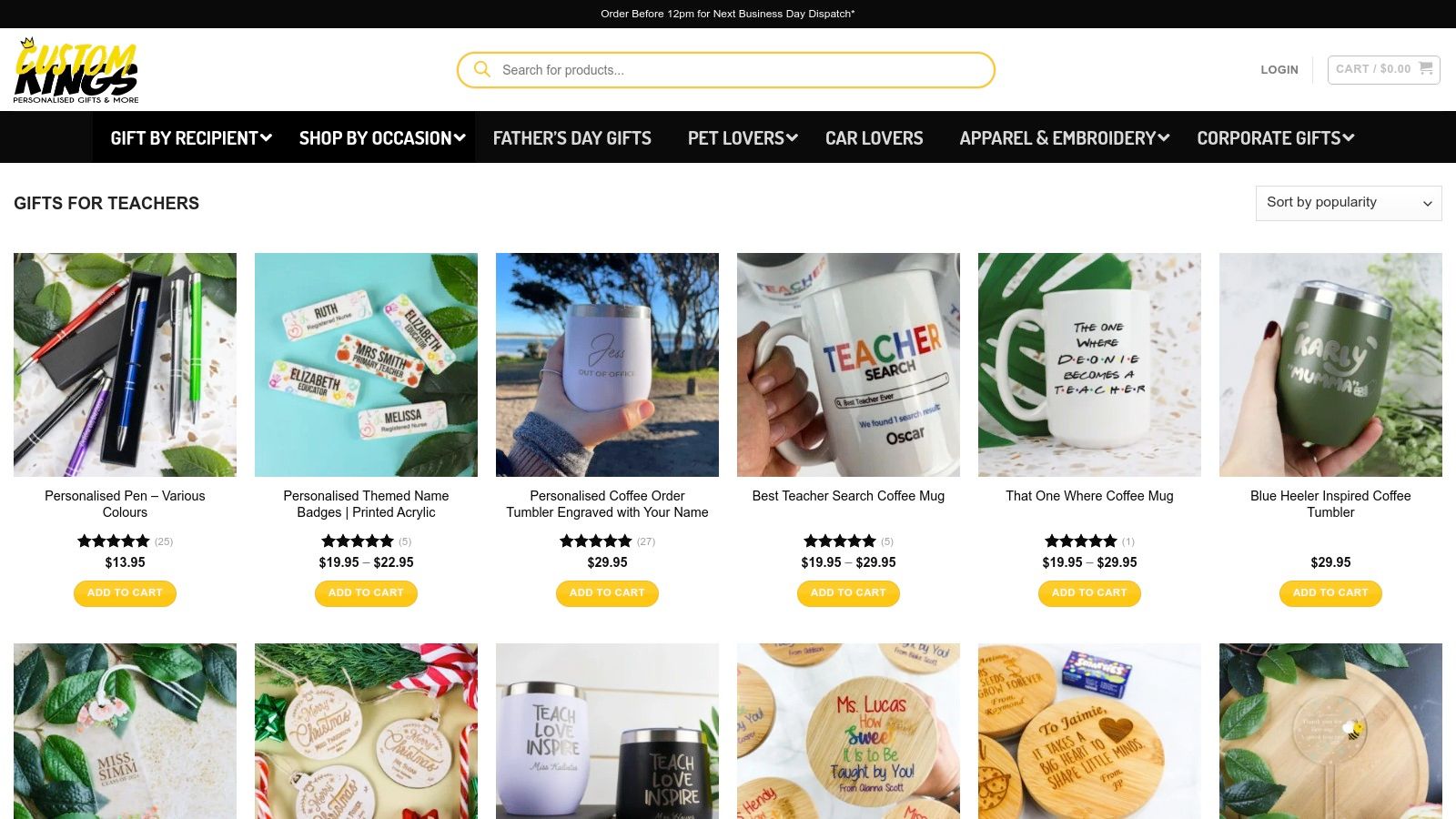The width and height of the screenshot is (1456, 819).
Task: Add Blue Heeler Tumbler to cart
Action: click(1330, 593)
